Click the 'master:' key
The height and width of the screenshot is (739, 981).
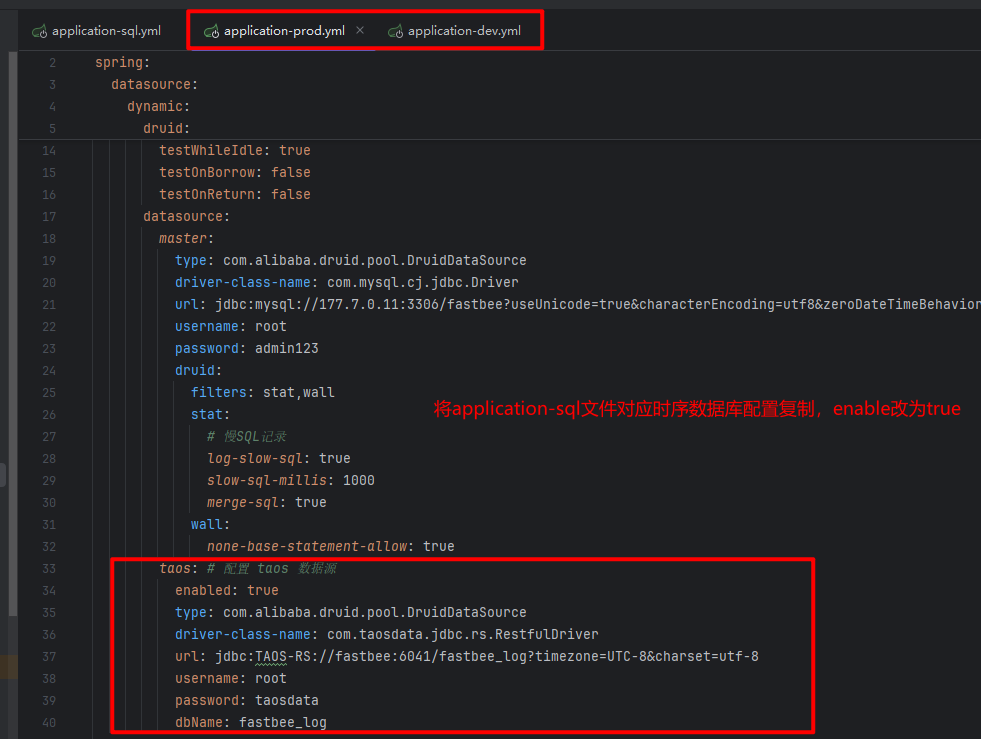pyautogui.click(x=186, y=238)
